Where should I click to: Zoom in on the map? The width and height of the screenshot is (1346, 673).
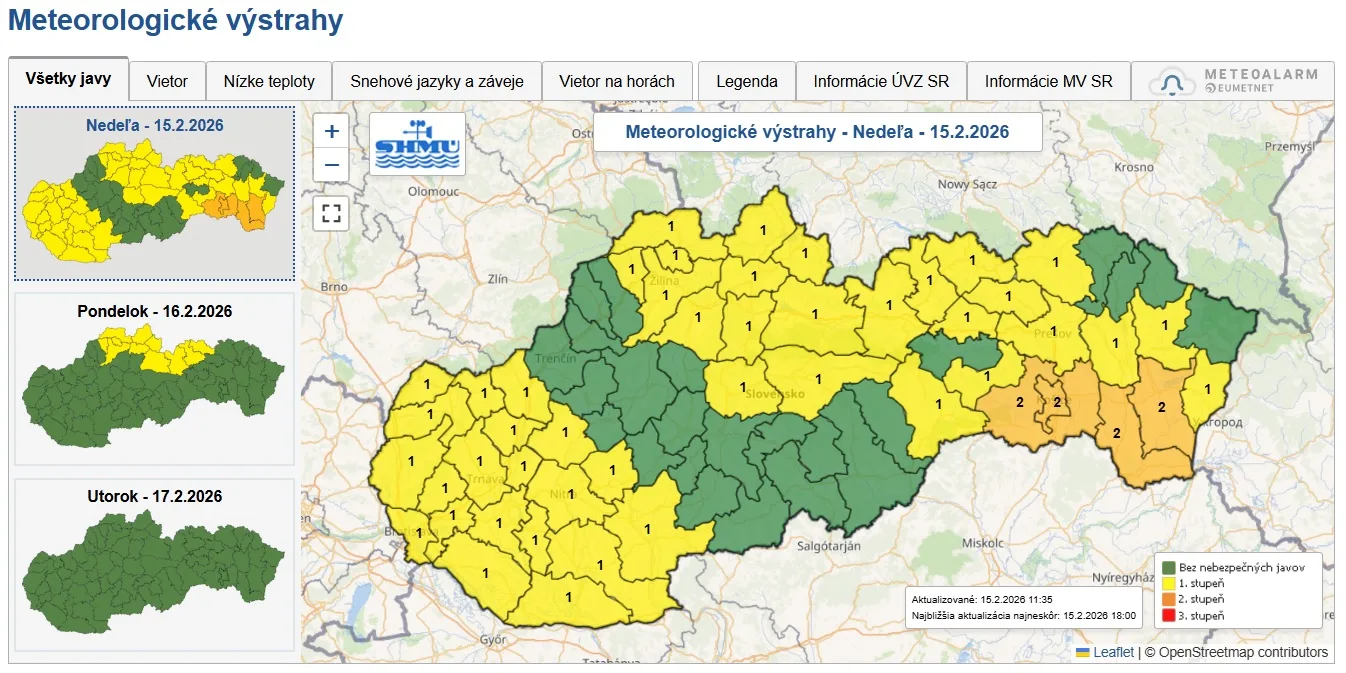click(x=332, y=131)
